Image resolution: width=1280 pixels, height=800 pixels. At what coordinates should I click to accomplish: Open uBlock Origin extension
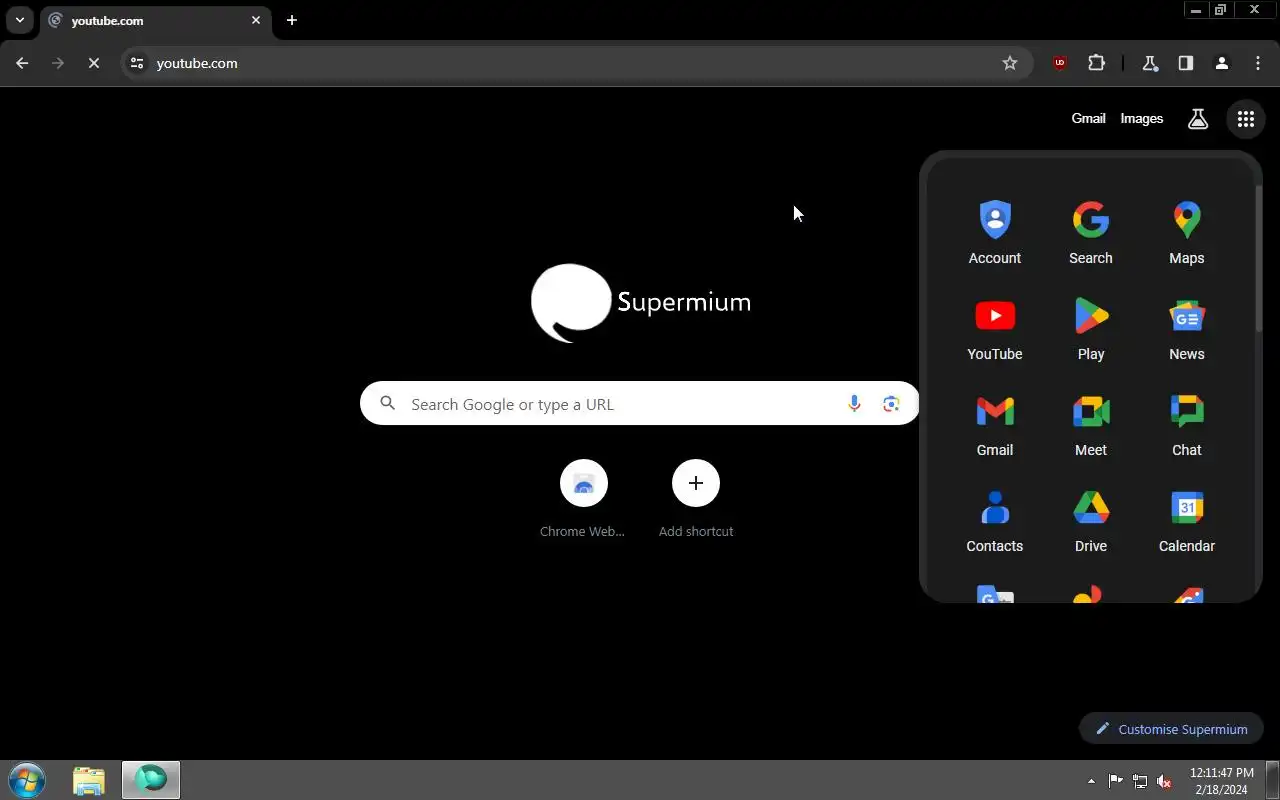point(1060,63)
